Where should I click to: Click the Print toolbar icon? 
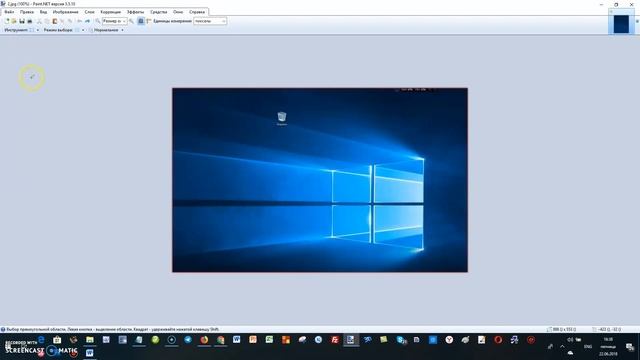point(30,21)
